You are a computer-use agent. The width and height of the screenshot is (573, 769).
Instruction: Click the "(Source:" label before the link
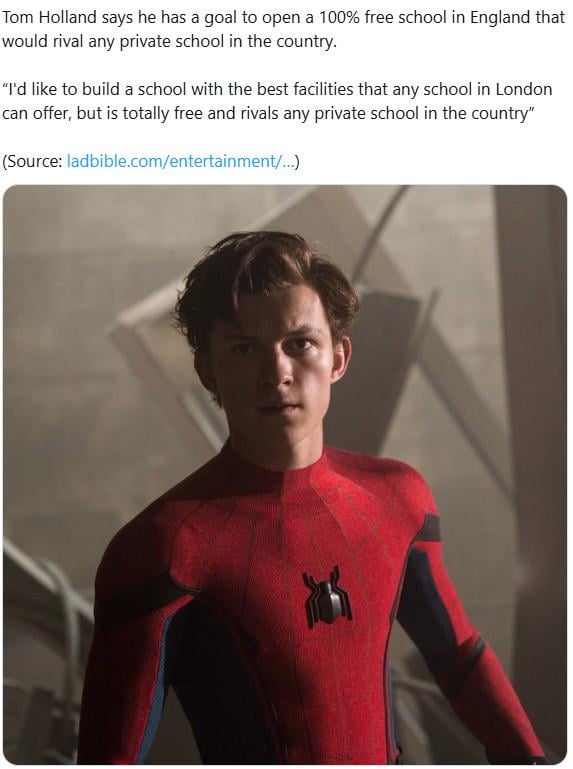(32, 161)
